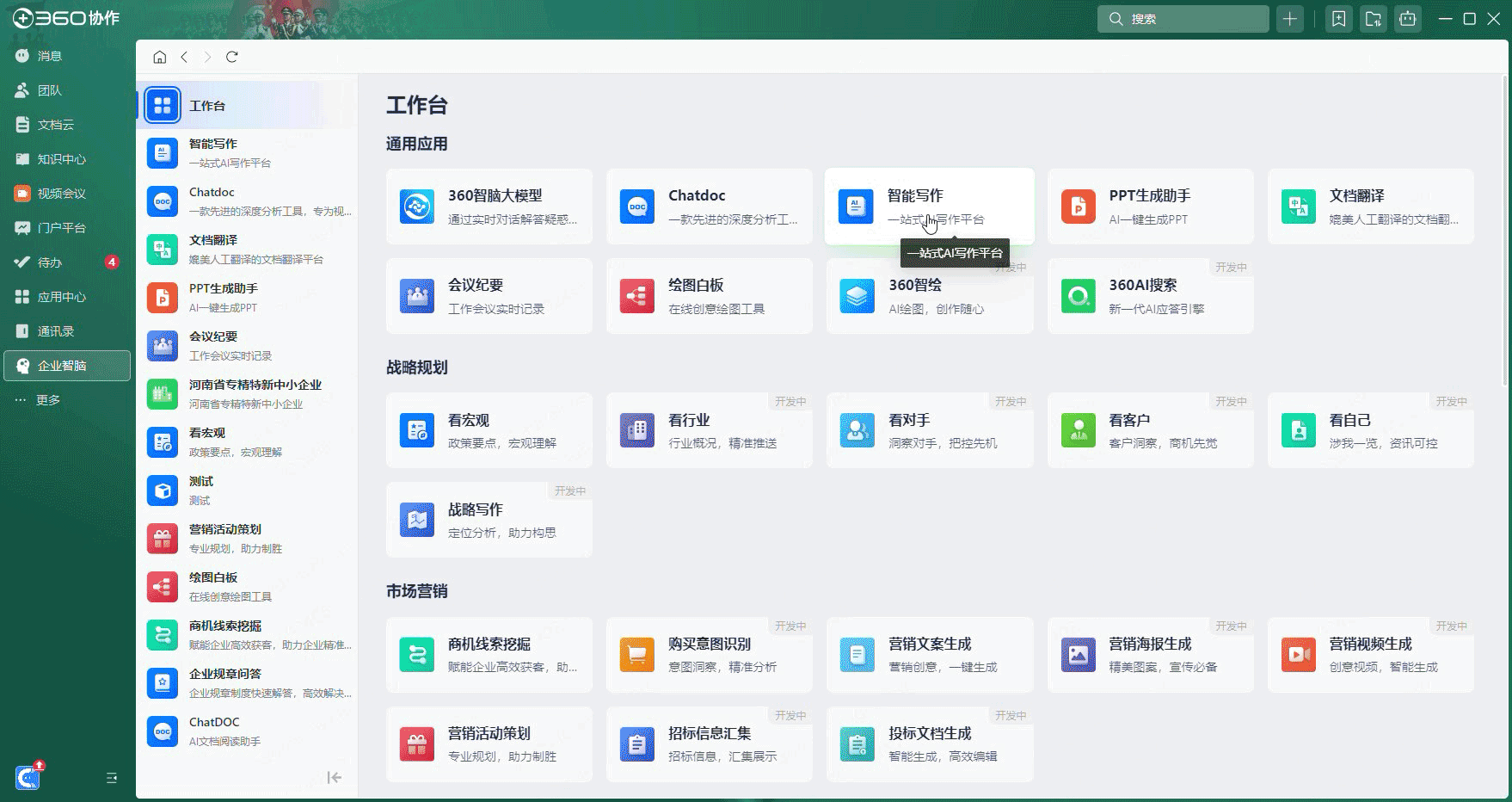Open the 营销文案生成 card
This screenshot has width=1512, height=802.
pos(930,655)
